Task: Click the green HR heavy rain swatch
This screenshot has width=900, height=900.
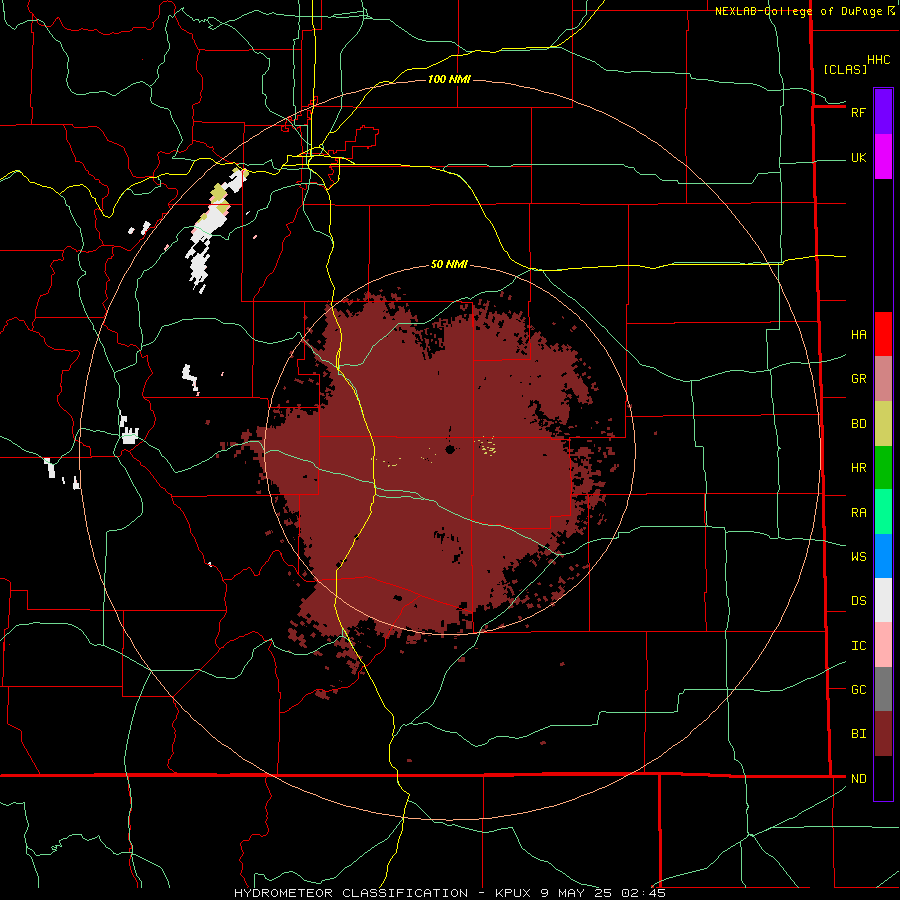Action: (x=883, y=468)
